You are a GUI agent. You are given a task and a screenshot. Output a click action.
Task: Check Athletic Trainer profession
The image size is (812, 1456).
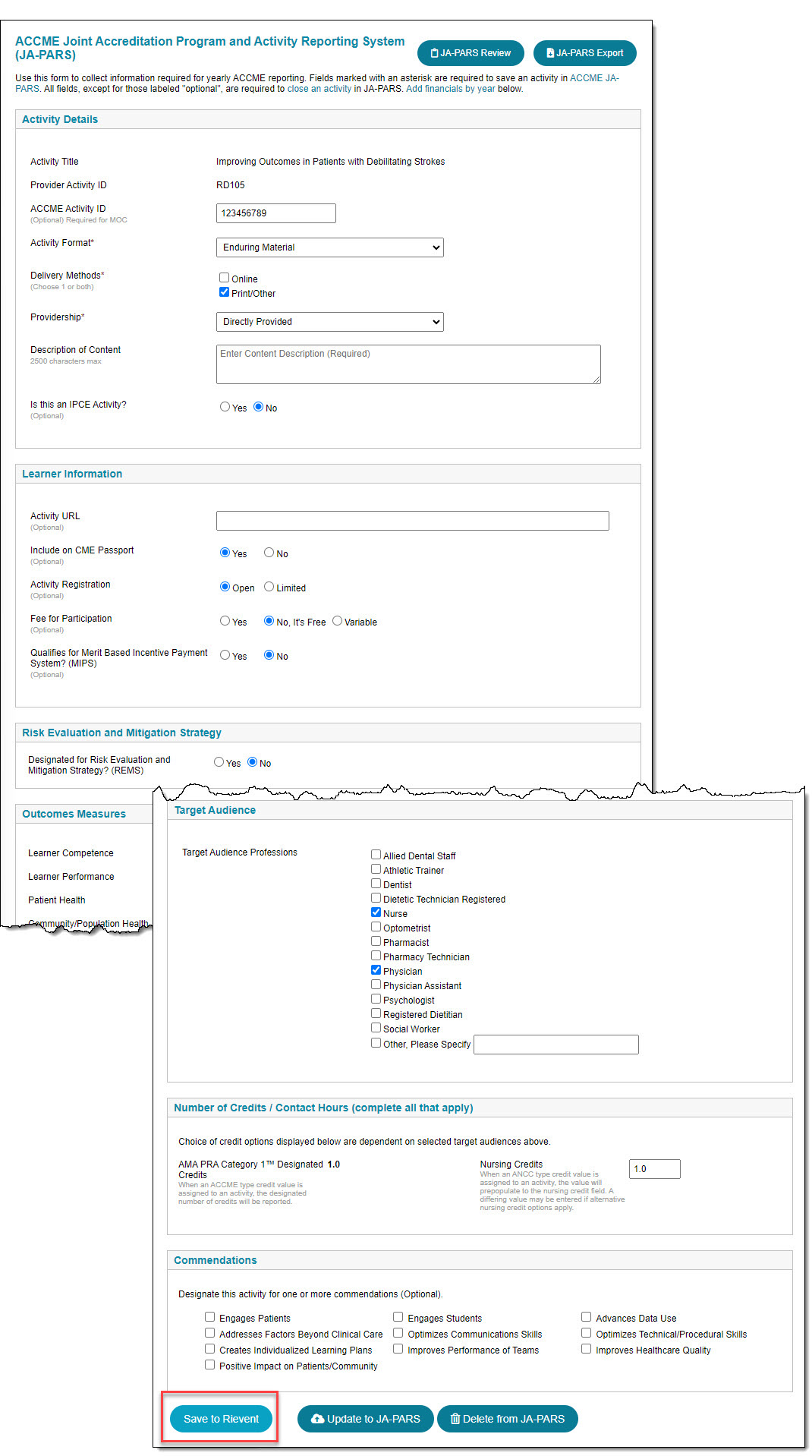(x=376, y=869)
